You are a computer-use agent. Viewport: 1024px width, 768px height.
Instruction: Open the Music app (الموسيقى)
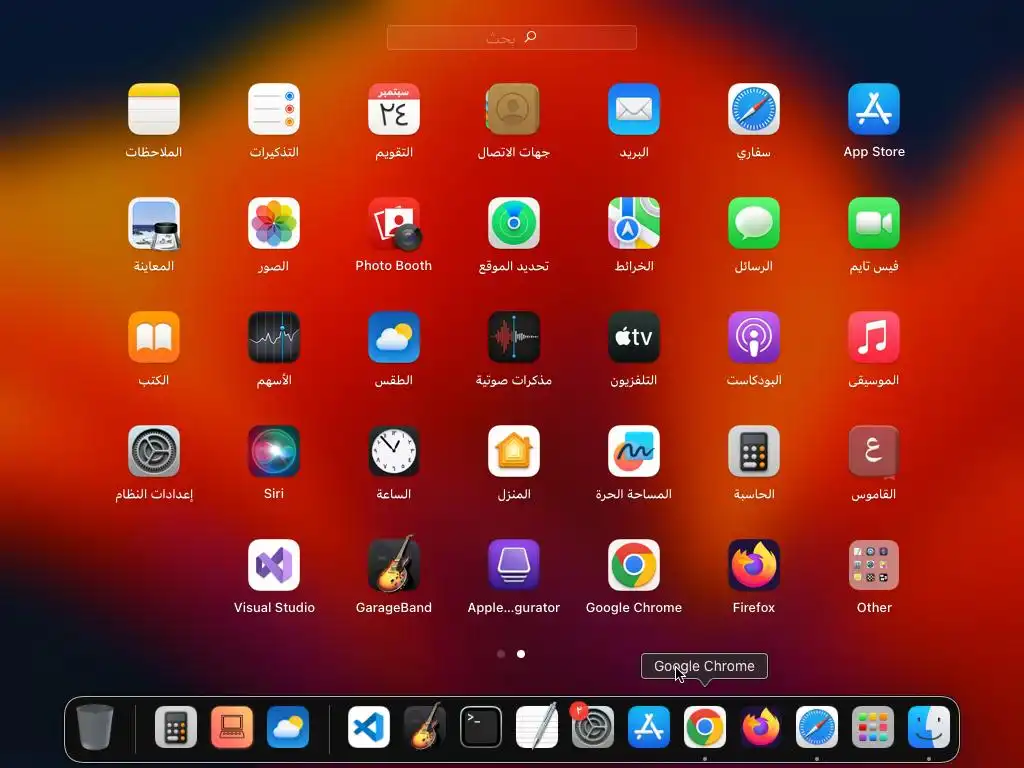click(874, 337)
